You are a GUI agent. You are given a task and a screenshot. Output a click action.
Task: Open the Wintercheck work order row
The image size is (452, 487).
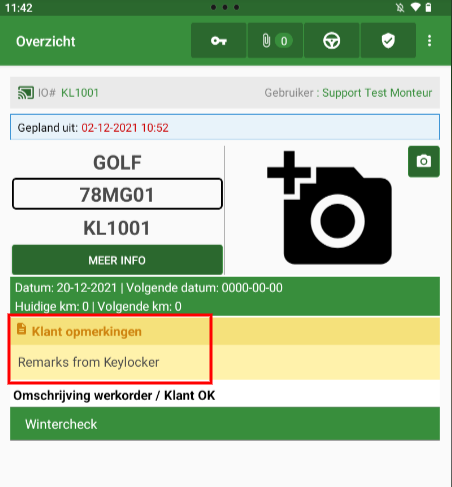(225, 424)
